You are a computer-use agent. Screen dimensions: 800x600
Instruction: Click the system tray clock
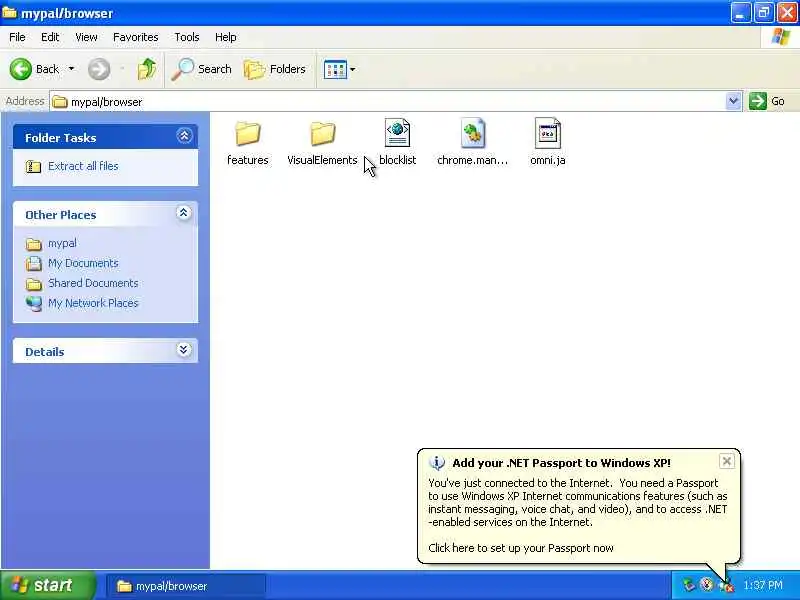[x=763, y=585]
